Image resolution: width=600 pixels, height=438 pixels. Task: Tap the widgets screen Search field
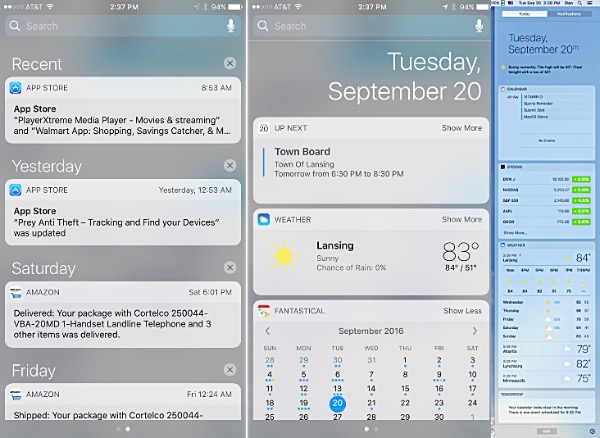click(371, 26)
